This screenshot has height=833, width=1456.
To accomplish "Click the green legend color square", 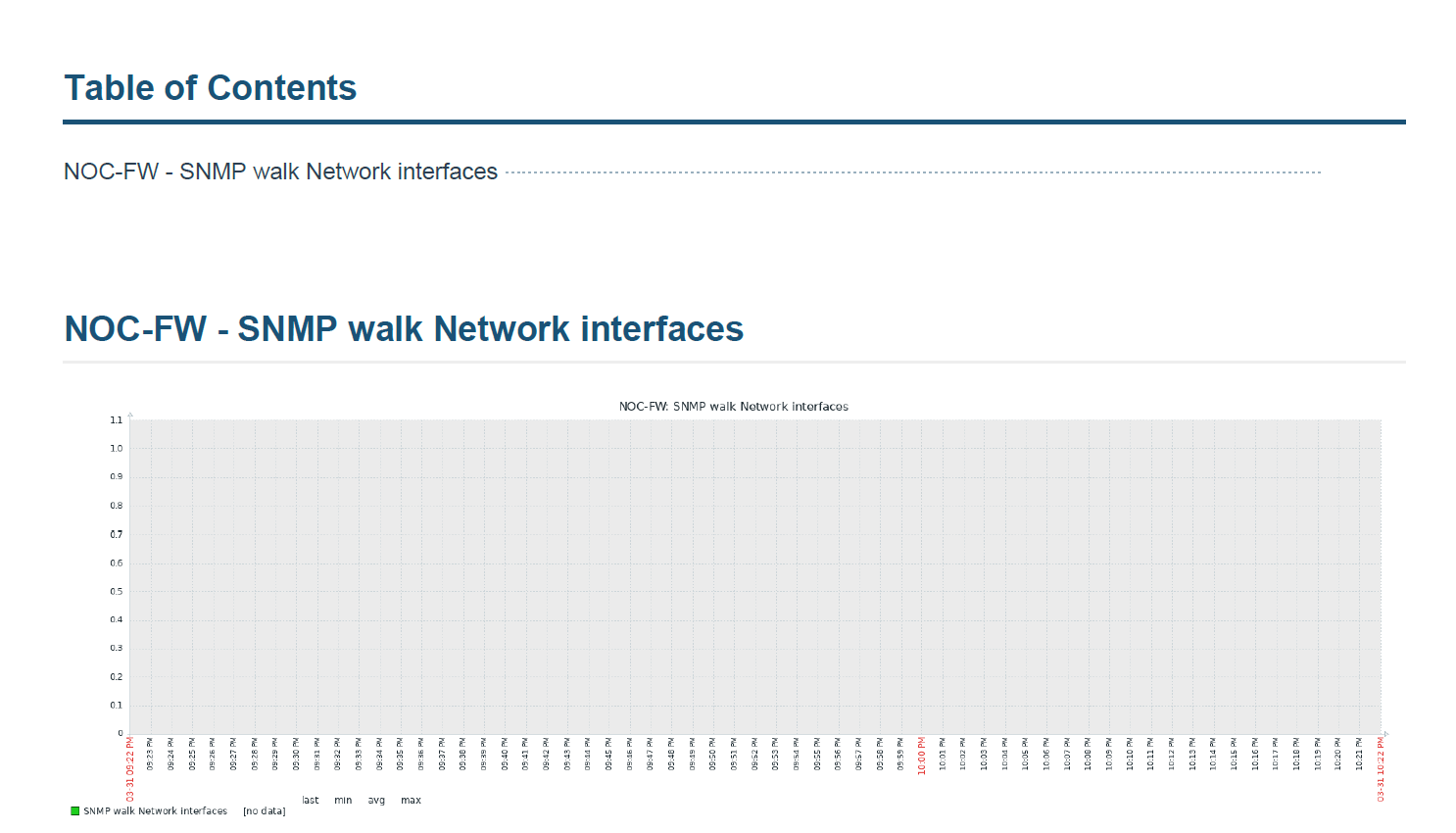I will [75, 811].
